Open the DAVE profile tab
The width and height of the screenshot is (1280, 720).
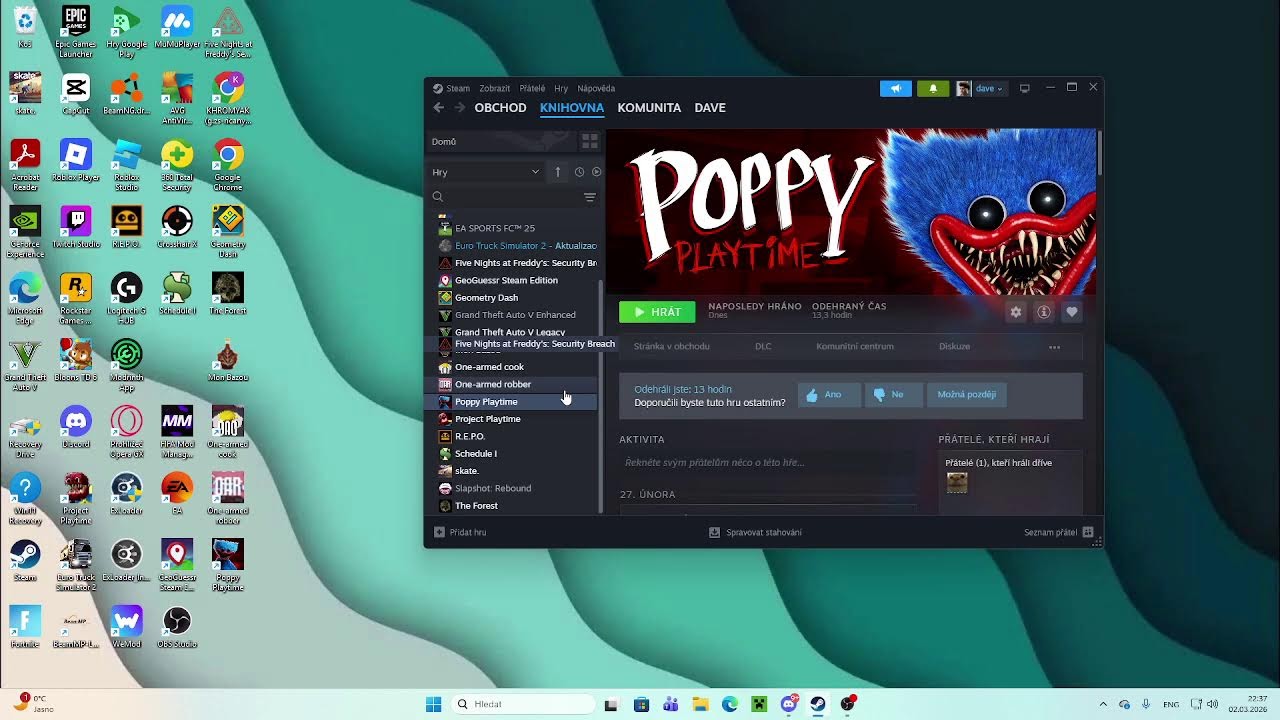710,108
